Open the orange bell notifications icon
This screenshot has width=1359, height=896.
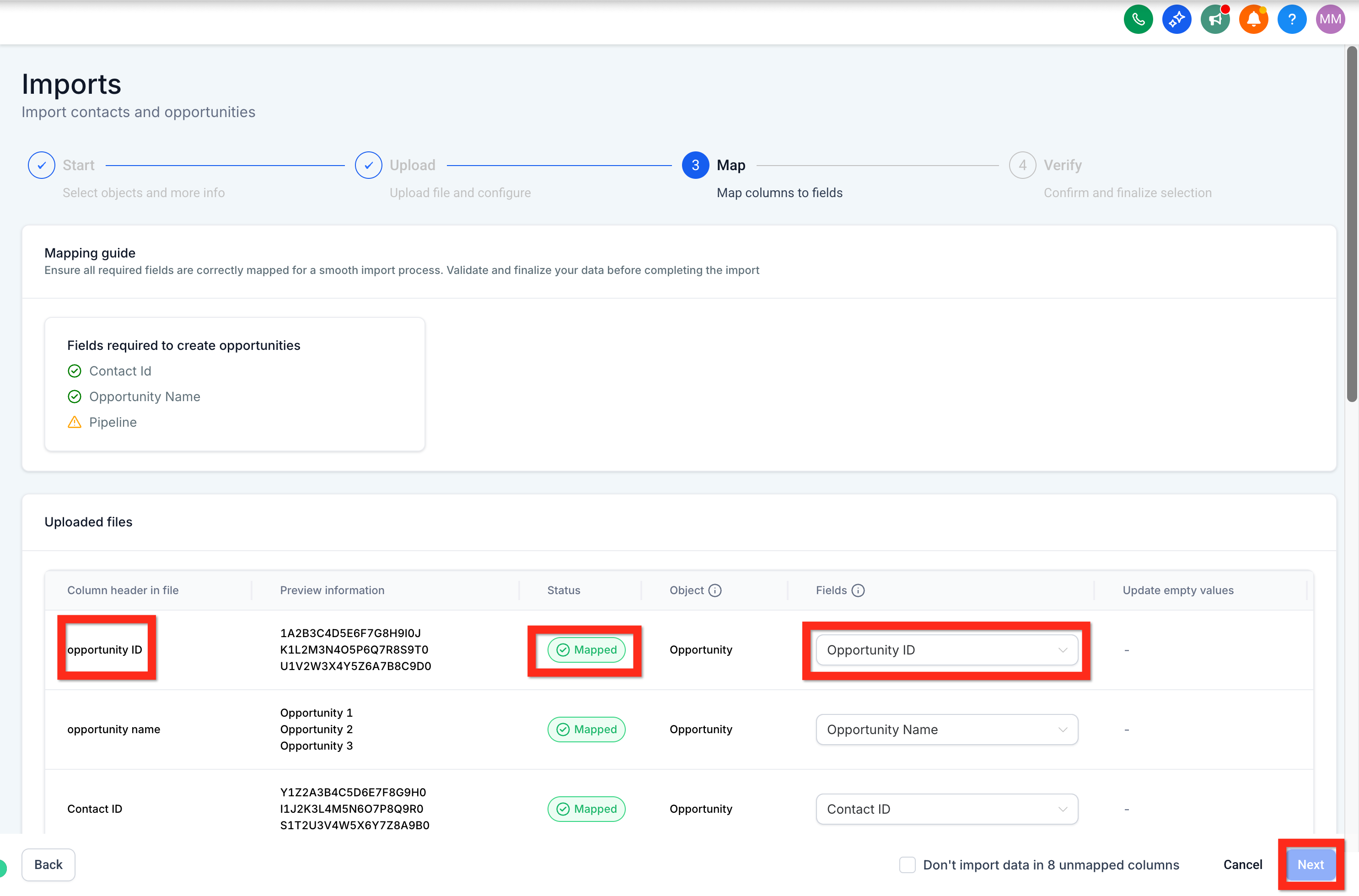pos(1253,19)
